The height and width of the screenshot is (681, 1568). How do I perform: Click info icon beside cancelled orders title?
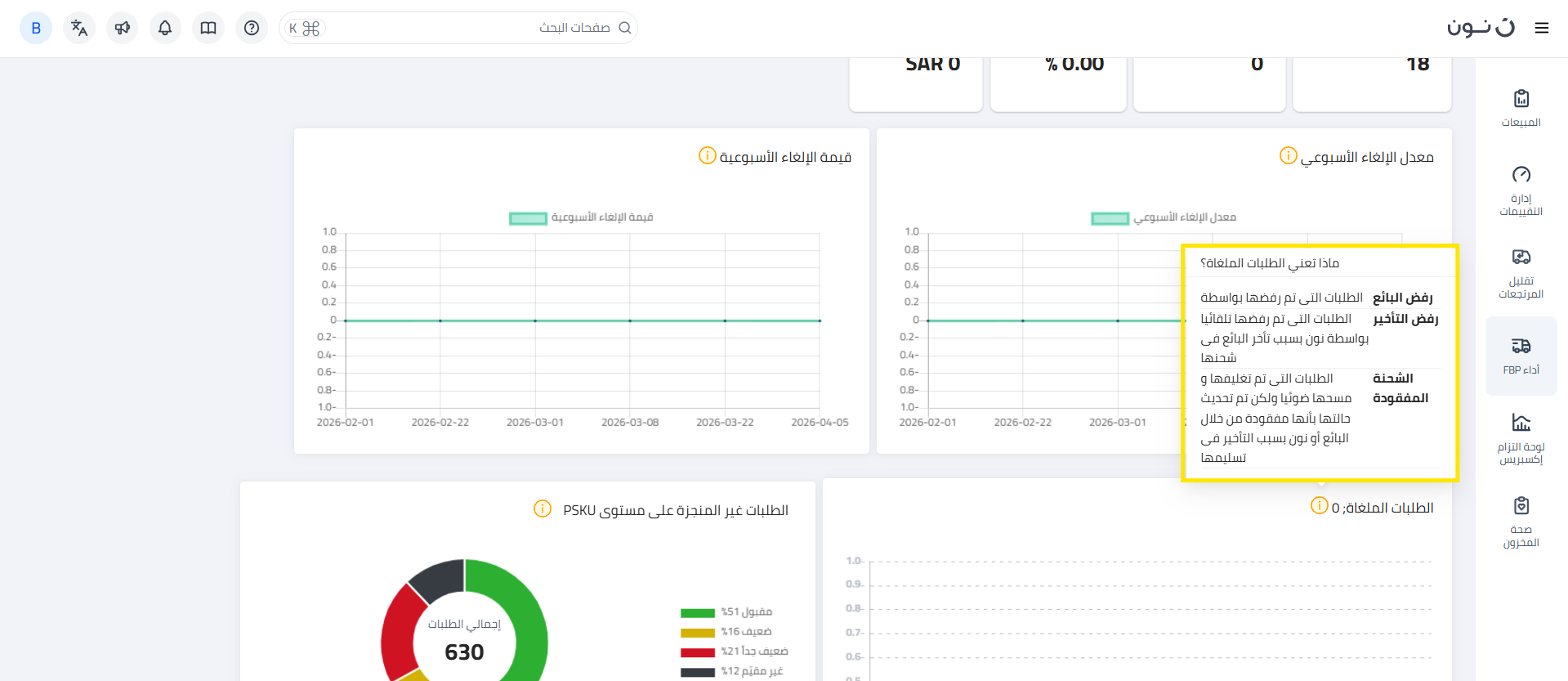[1319, 506]
